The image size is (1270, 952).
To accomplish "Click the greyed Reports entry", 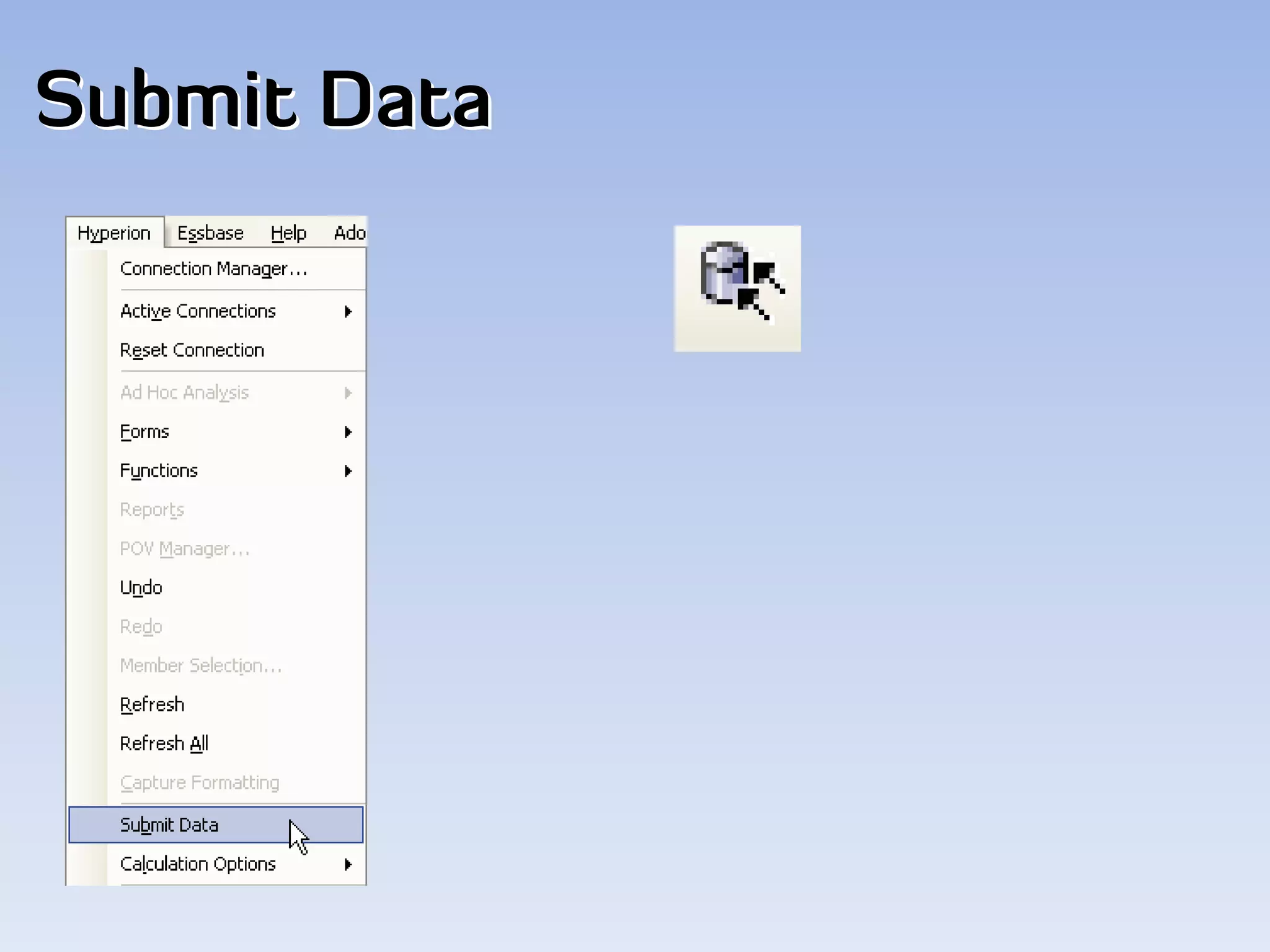I will 152,510.
